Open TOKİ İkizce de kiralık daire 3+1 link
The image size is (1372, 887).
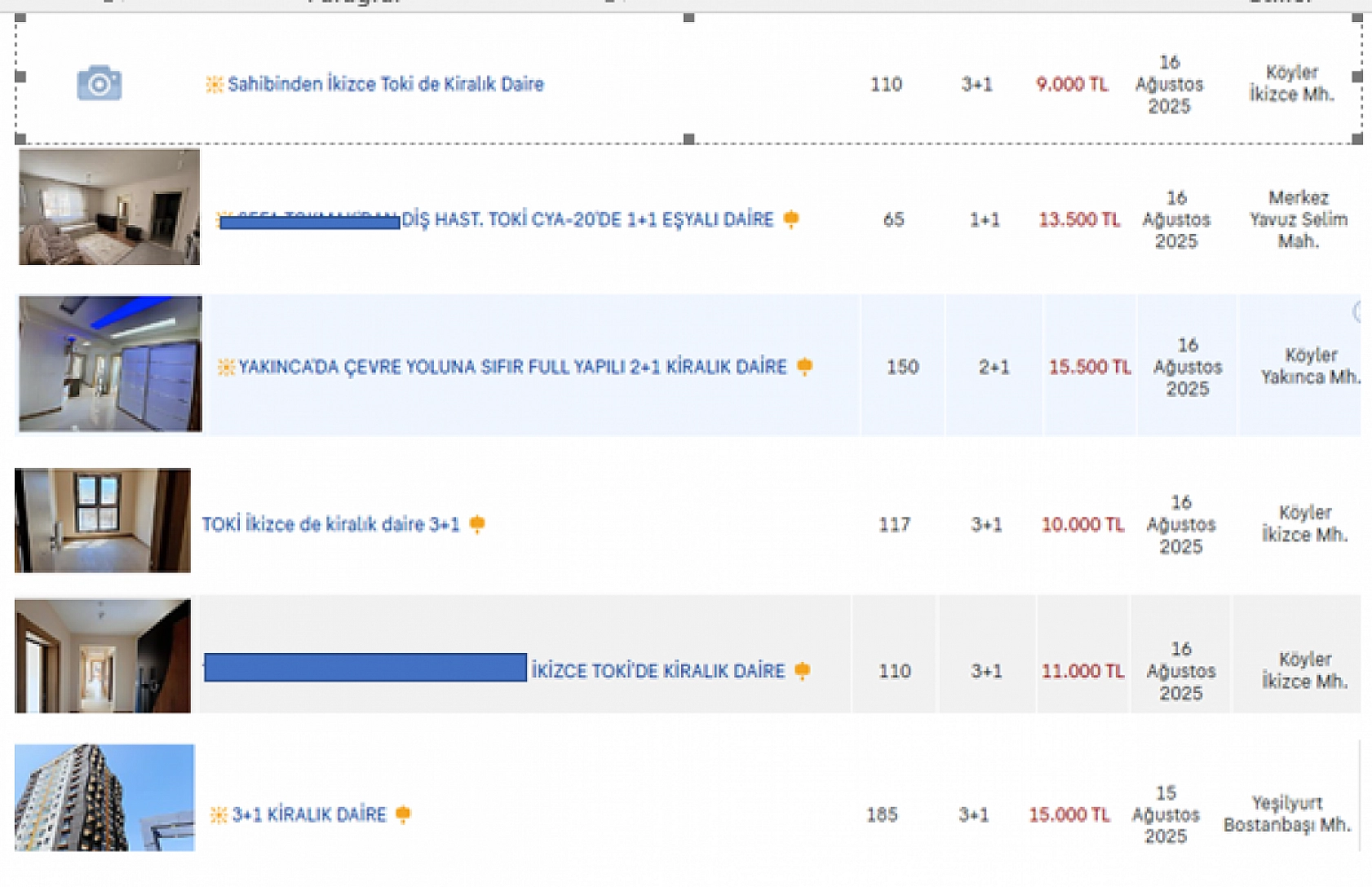(x=330, y=524)
